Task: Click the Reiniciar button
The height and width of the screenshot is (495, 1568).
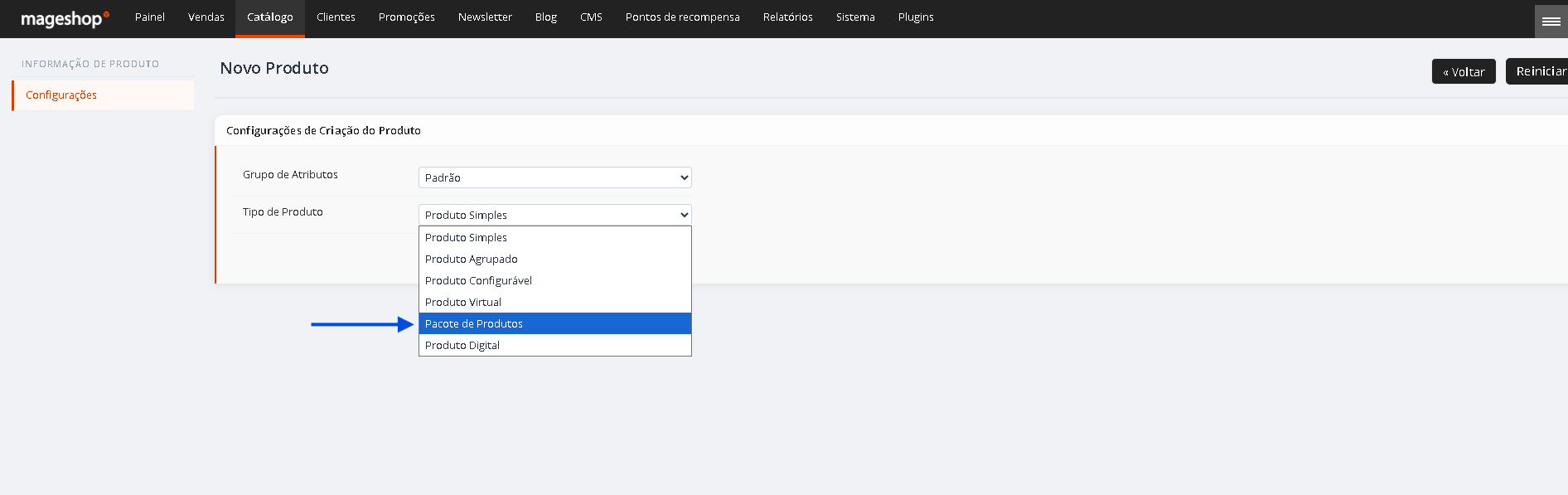Action: click(x=1537, y=71)
